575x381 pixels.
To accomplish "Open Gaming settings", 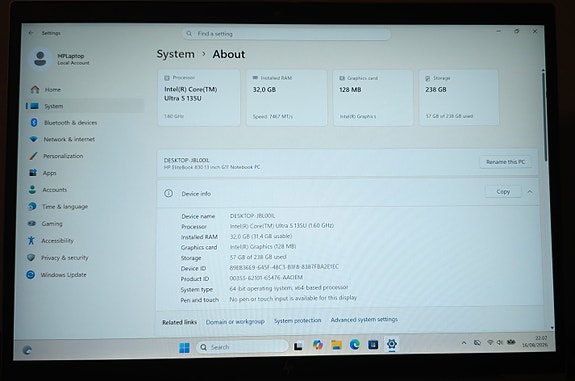I will [85, 223].
